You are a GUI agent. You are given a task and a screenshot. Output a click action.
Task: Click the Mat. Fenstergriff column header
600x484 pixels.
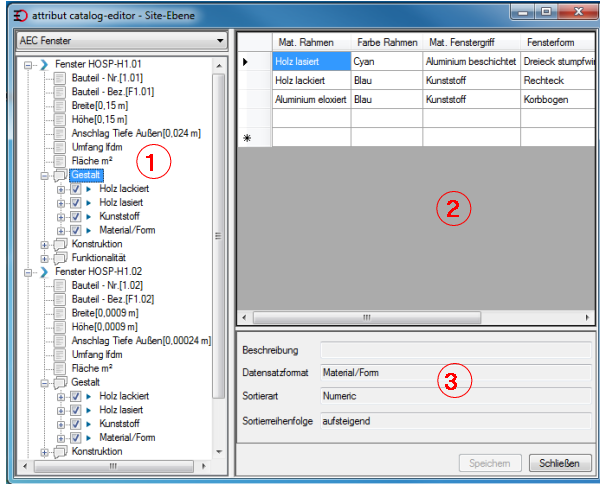(x=471, y=42)
